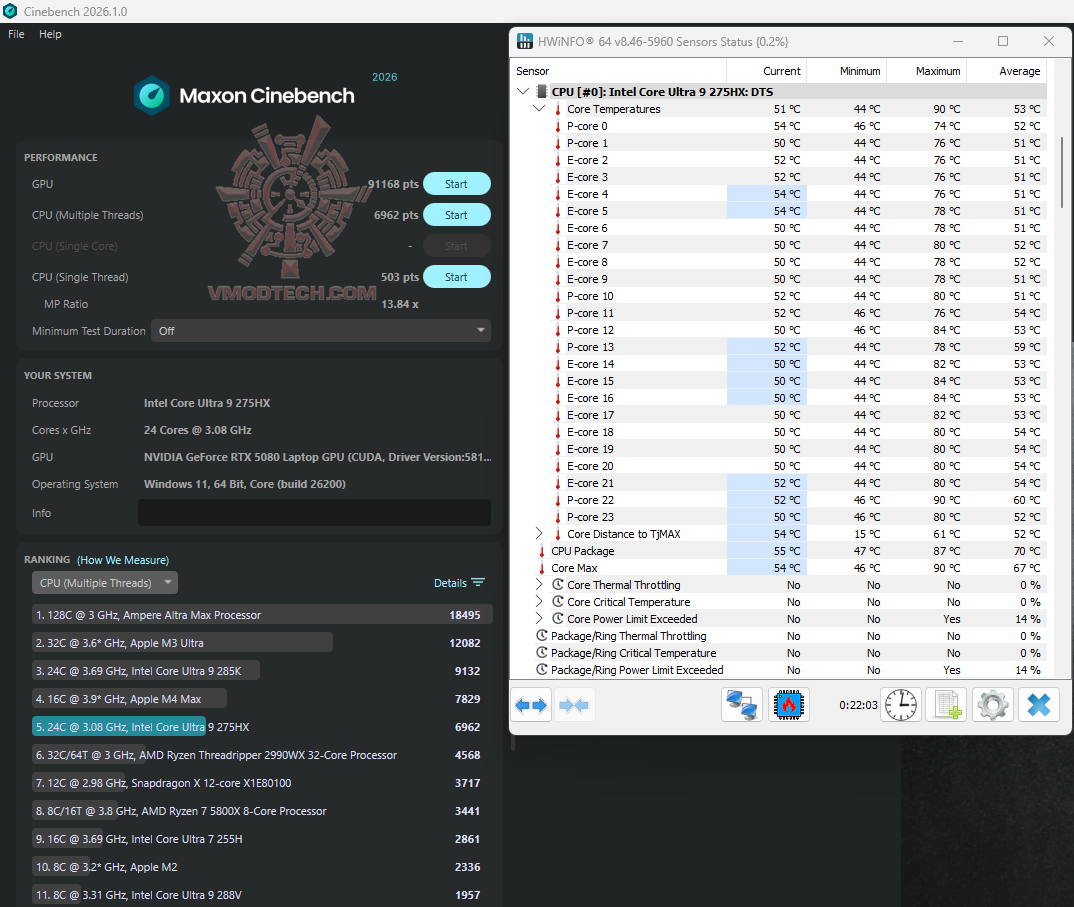Click the Current column header
The image size is (1074, 907).
(766, 71)
